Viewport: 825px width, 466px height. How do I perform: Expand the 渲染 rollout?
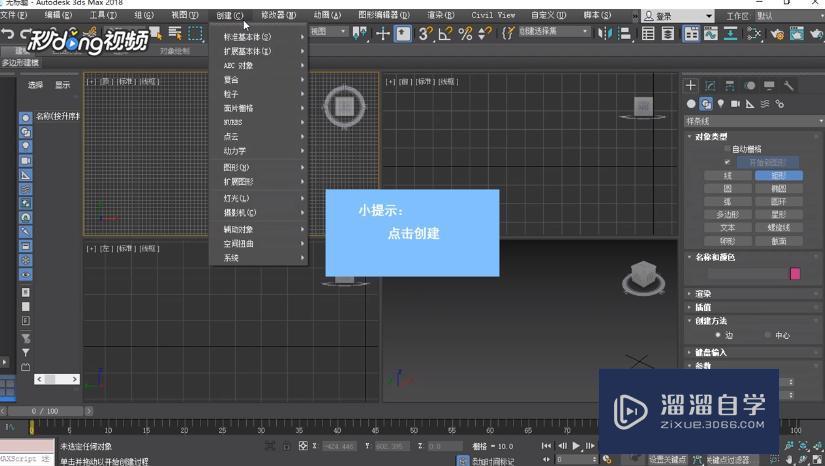point(703,294)
